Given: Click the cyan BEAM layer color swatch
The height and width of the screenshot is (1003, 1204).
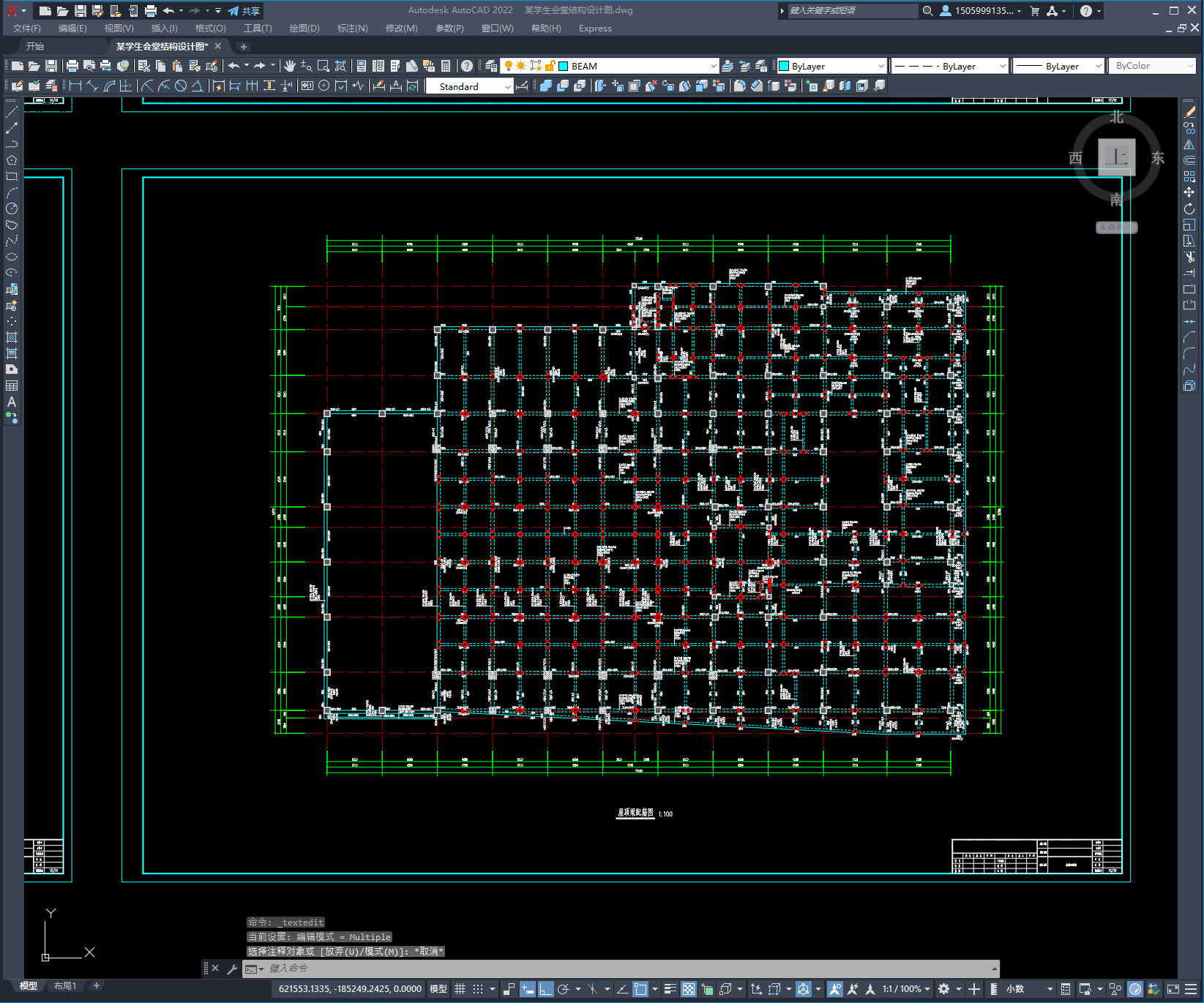Looking at the screenshot, I should (x=564, y=66).
